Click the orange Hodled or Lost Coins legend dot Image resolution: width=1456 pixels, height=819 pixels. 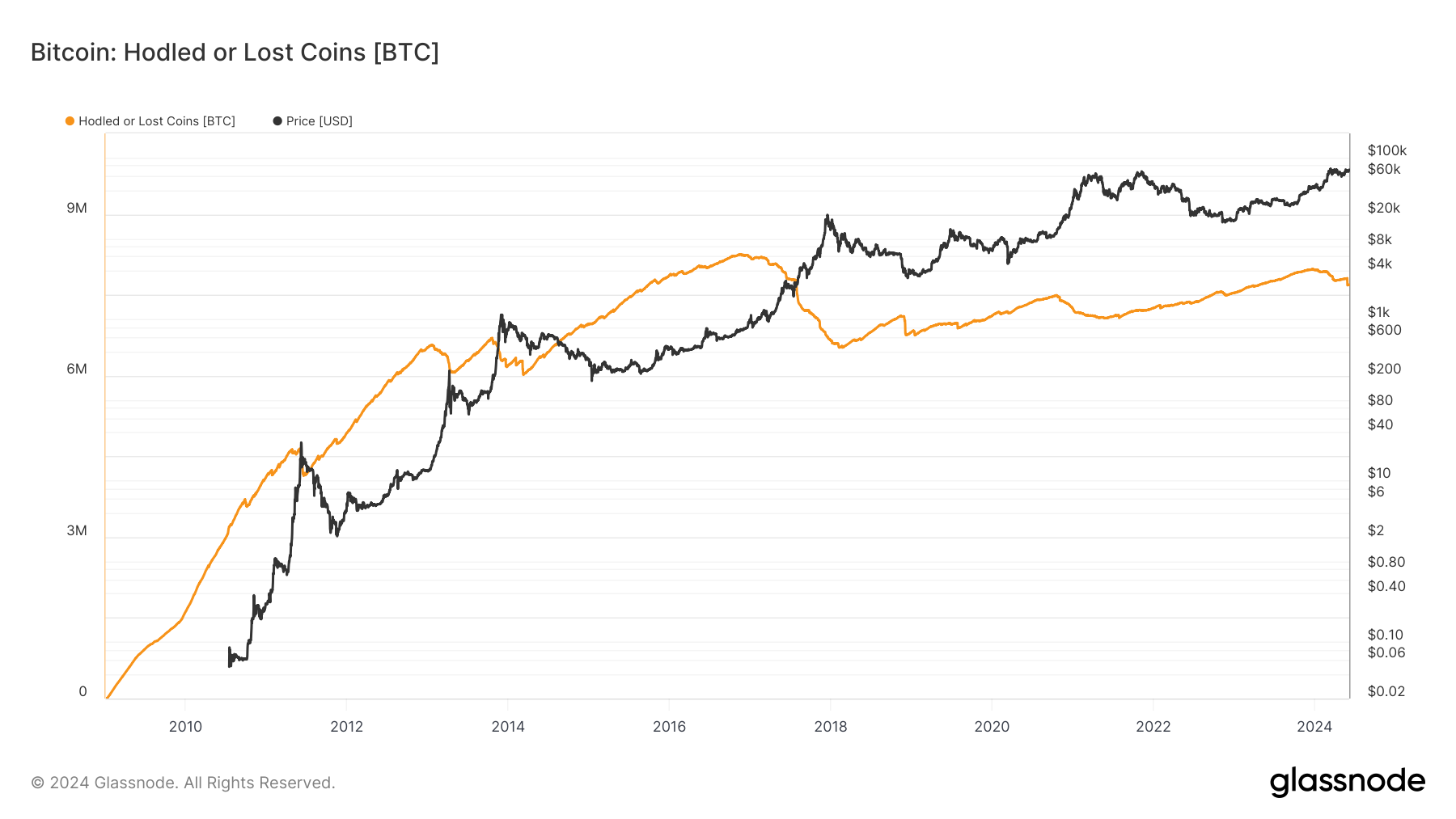70,121
